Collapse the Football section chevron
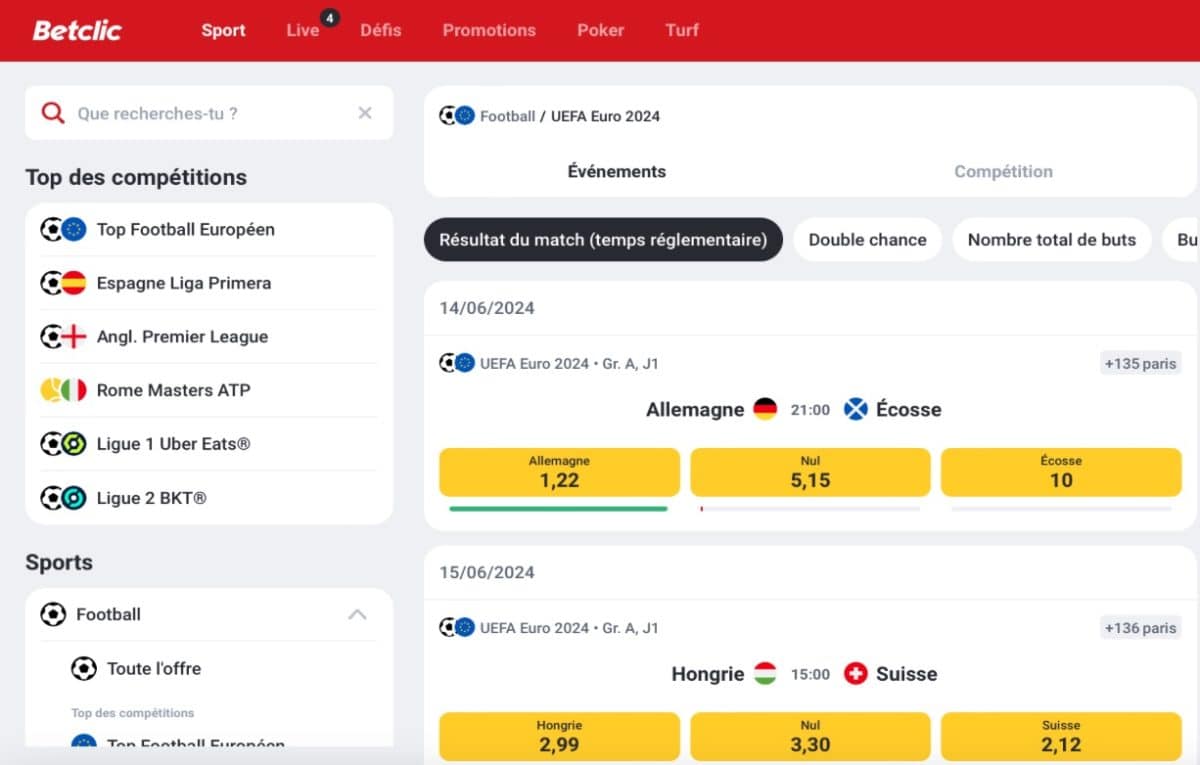The image size is (1200, 765). coord(357,614)
